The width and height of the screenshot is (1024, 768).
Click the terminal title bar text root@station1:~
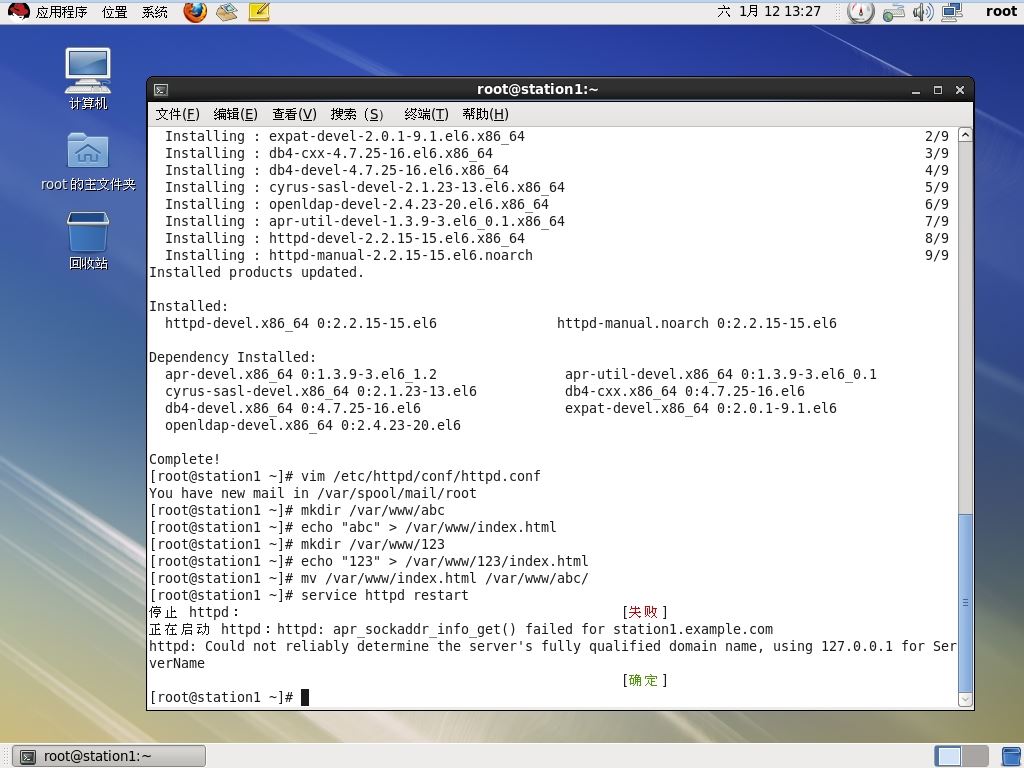click(537, 89)
